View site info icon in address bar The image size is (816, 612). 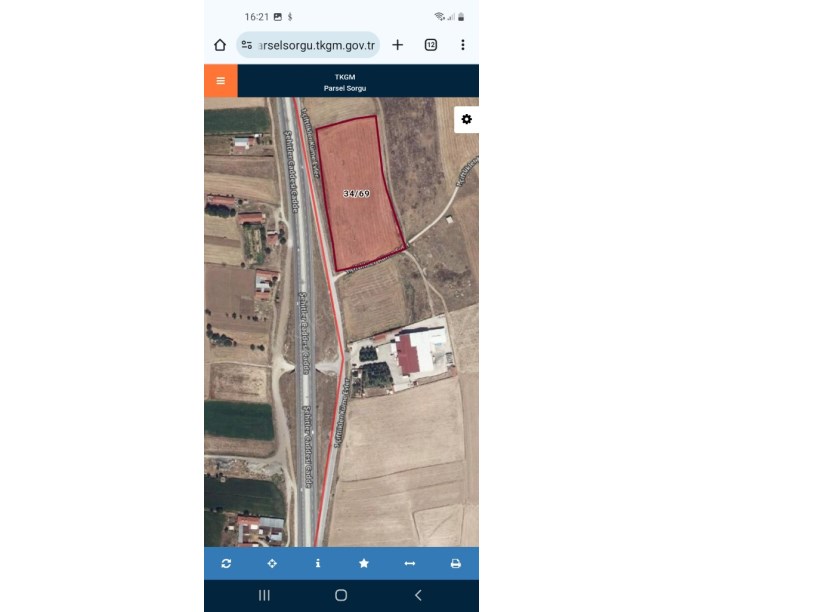click(247, 45)
